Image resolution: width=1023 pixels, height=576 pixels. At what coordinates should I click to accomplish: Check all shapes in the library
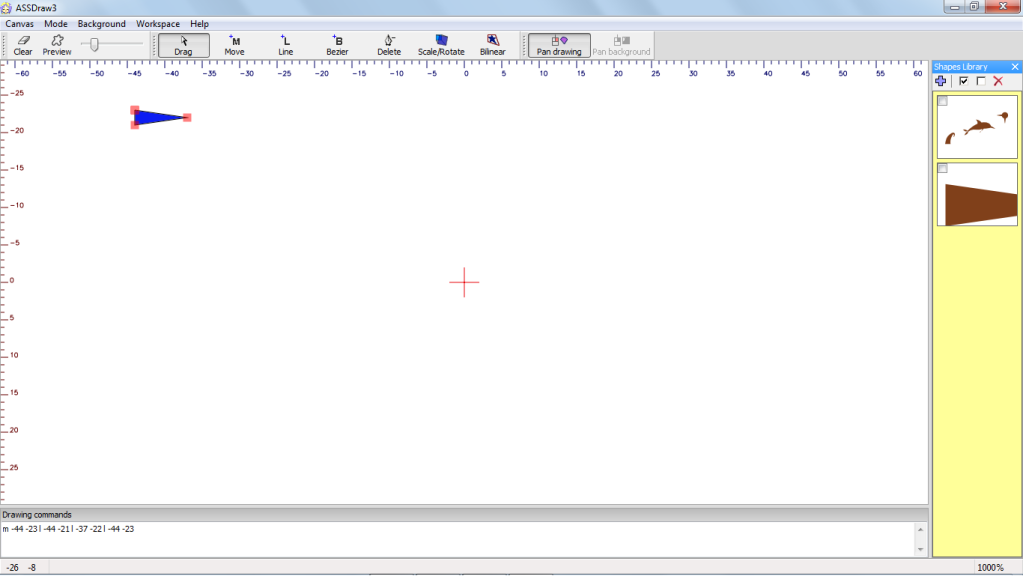[964, 81]
